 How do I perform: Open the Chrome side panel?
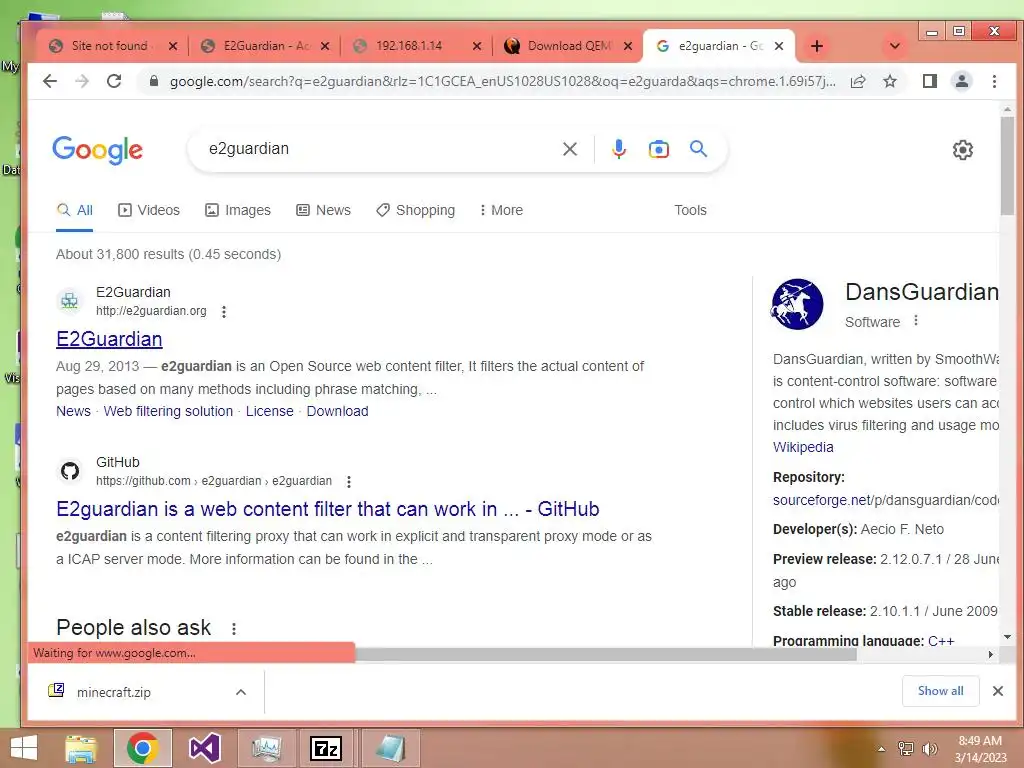point(929,81)
